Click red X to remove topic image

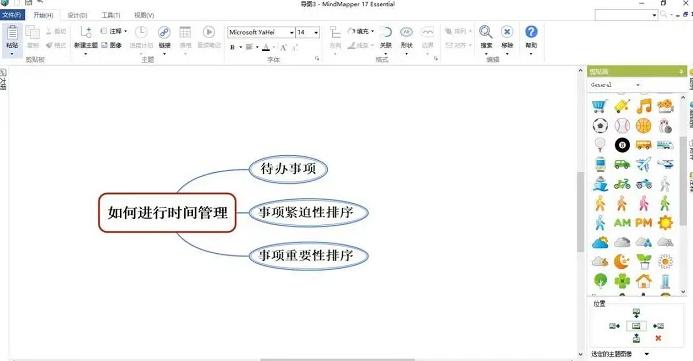coord(658,338)
